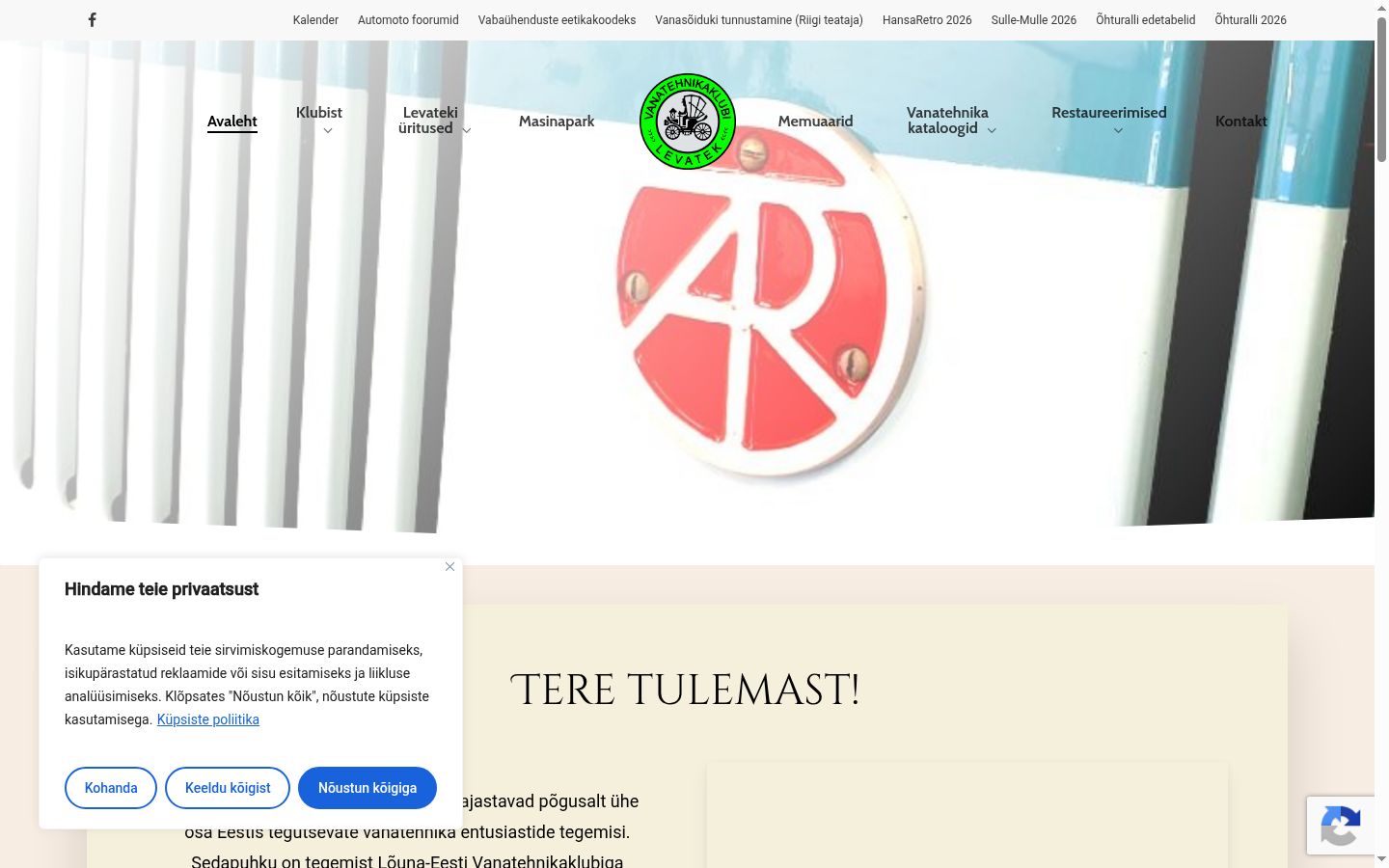Open the Vabaühenduste eetikakoodeks link
1389x868 pixels.
point(558,20)
